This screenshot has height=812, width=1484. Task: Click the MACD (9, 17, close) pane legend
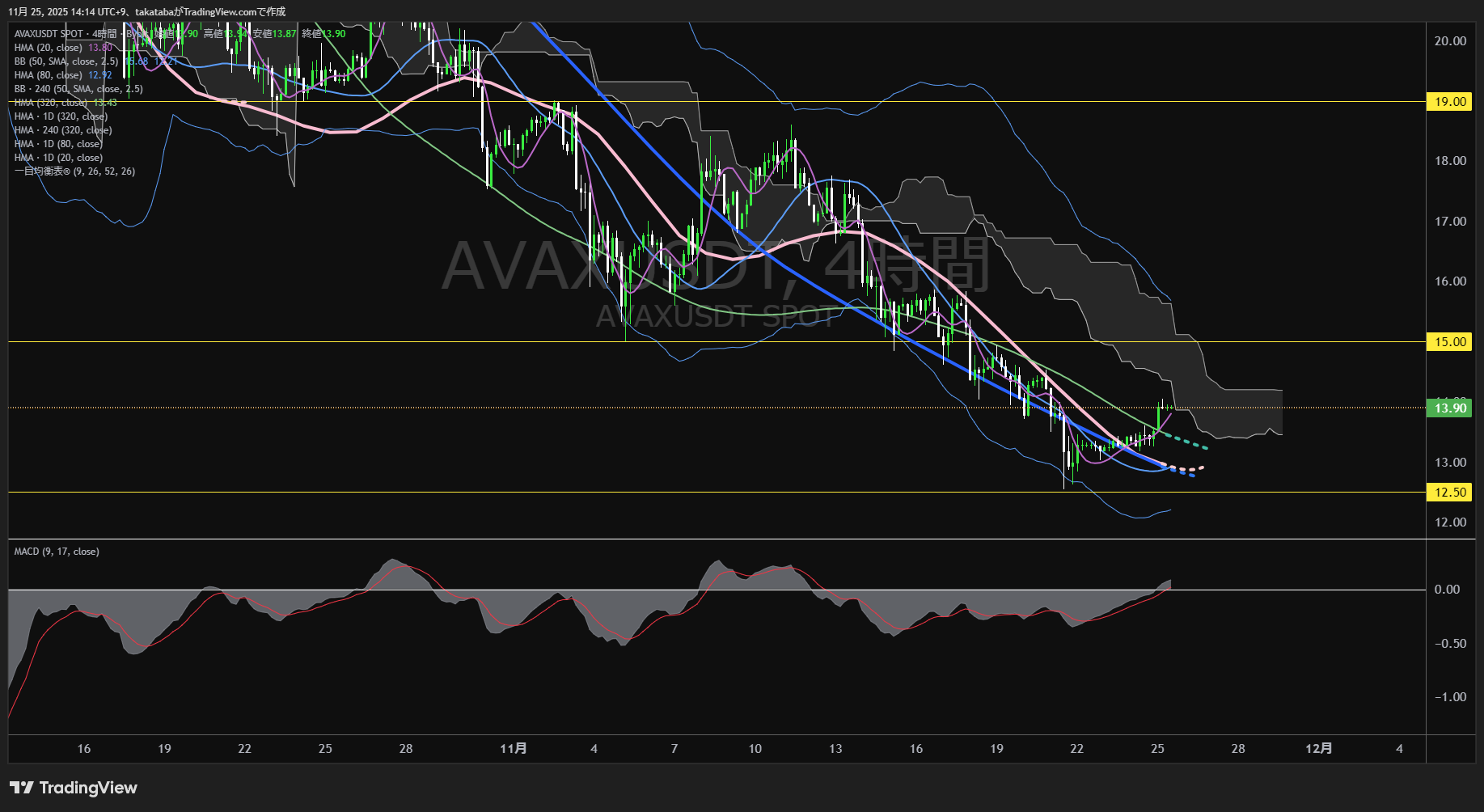click(x=55, y=551)
